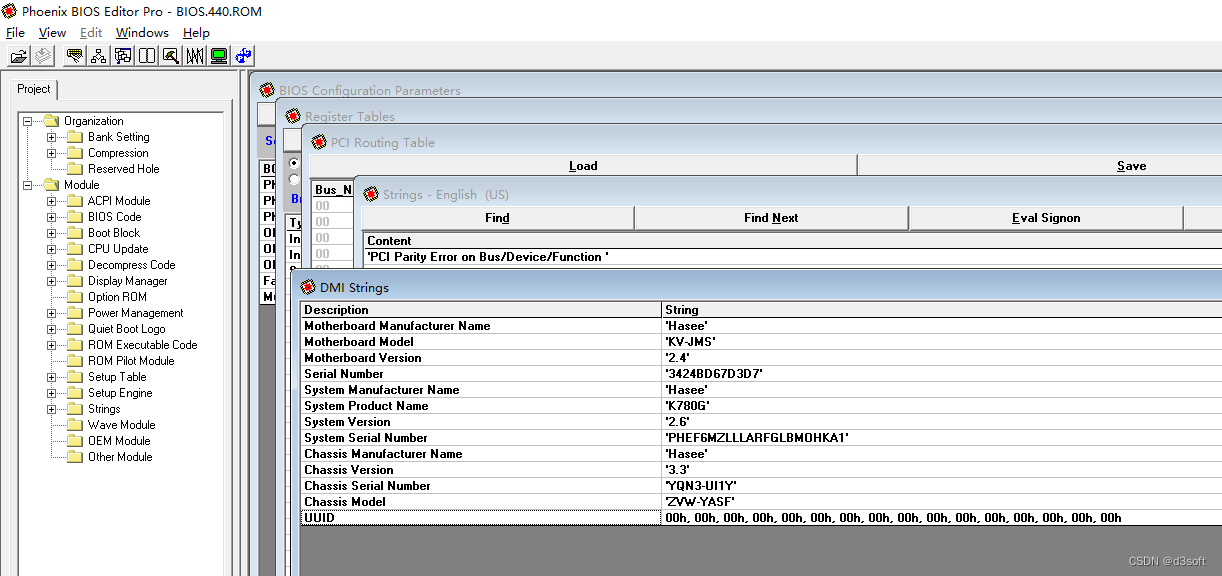This screenshot has height=576, width=1222.
Task: Click the green monitor toolbar icon
Action: (x=218, y=56)
